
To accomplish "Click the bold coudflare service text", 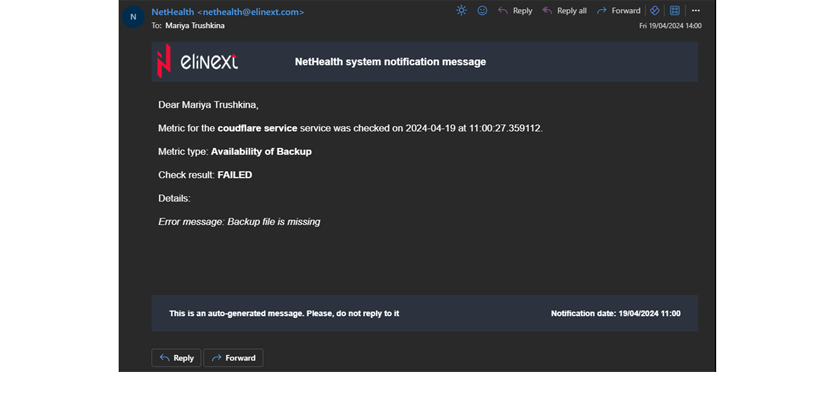I will point(257,128).
